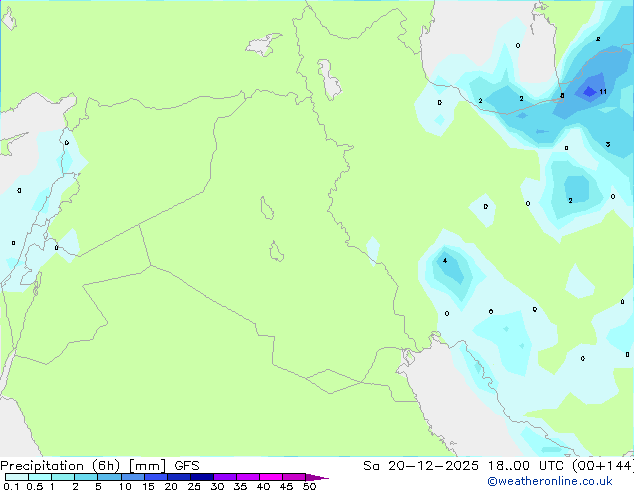Viewport: 634px width, 490px height.
Task: Click the 0.1–0.5 mm legend color swatch
Action: click(17, 477)
